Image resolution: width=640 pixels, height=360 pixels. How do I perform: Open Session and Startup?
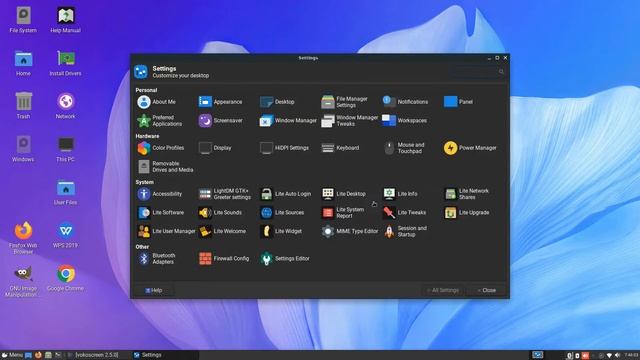(405, 231)
